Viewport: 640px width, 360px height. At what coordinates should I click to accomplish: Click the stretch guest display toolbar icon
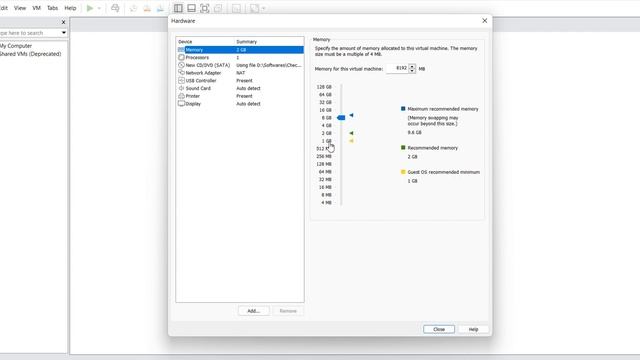254,8
